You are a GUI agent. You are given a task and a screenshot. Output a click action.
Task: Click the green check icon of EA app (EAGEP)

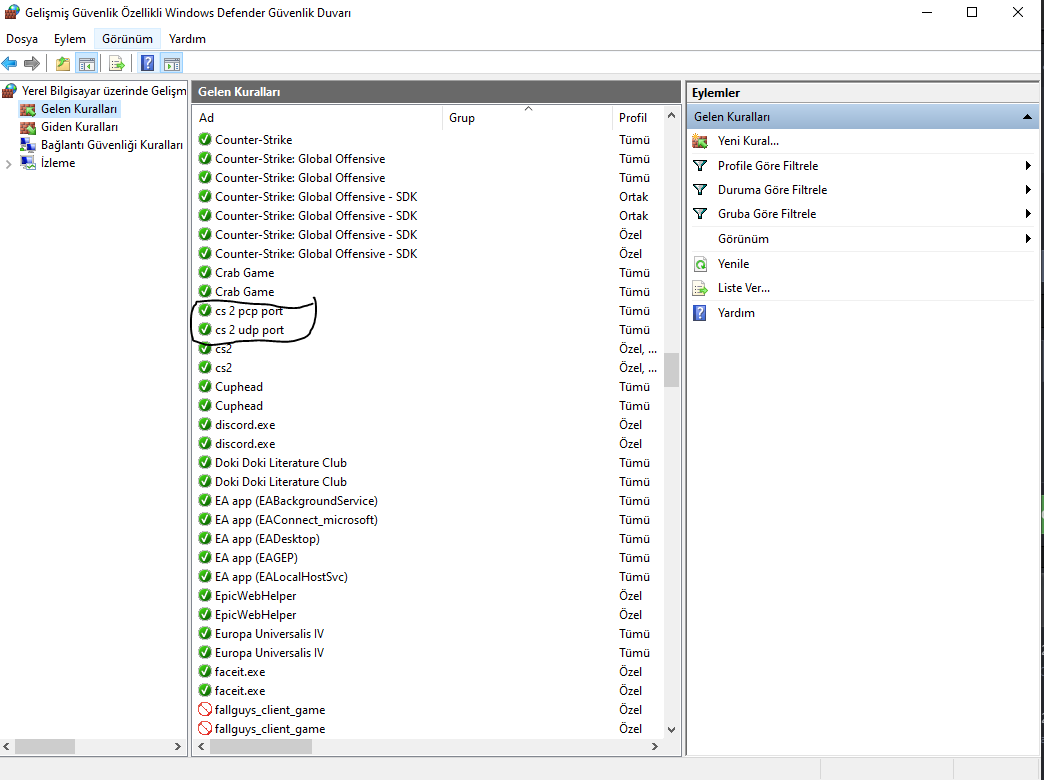click(x=205, y=558)
